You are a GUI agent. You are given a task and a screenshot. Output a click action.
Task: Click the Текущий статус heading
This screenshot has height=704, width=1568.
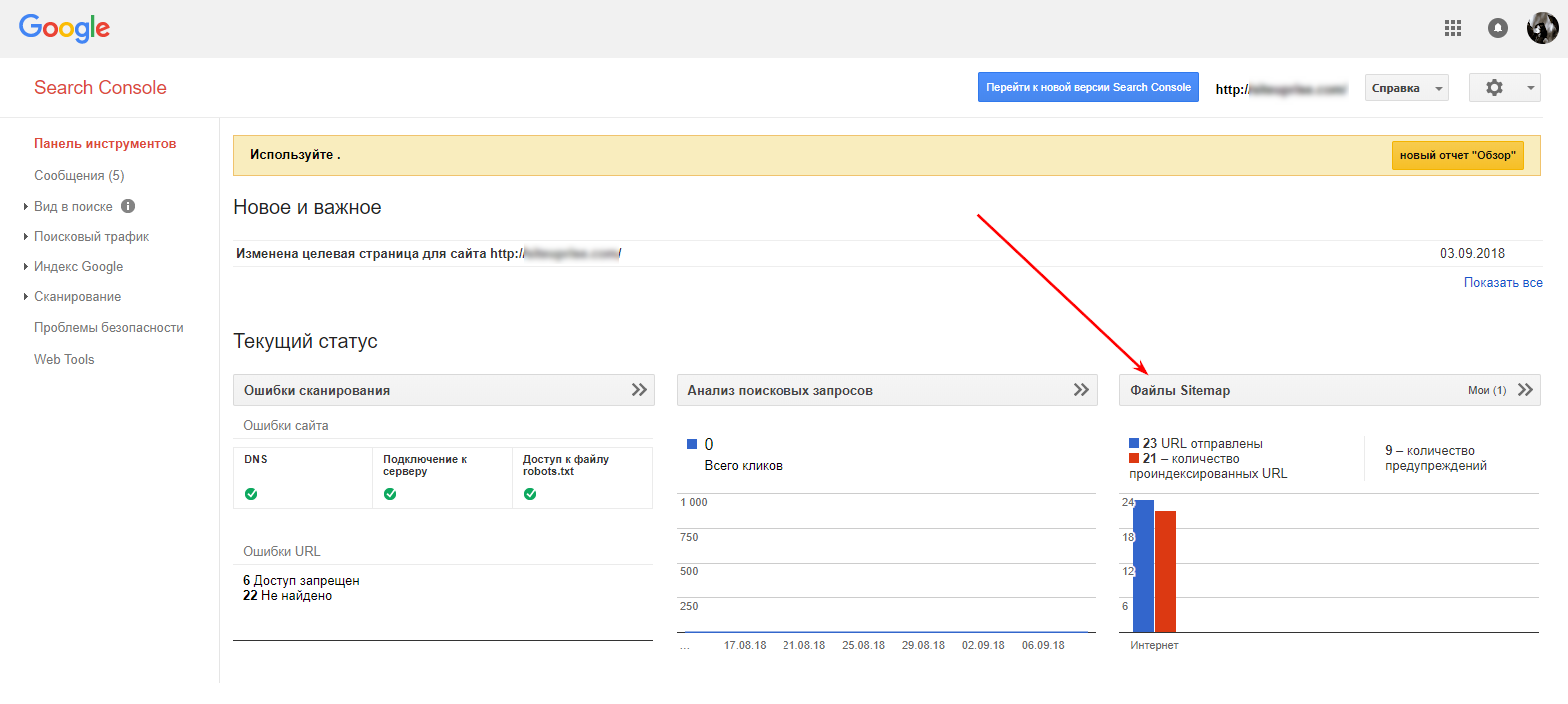tap(305, 342)
